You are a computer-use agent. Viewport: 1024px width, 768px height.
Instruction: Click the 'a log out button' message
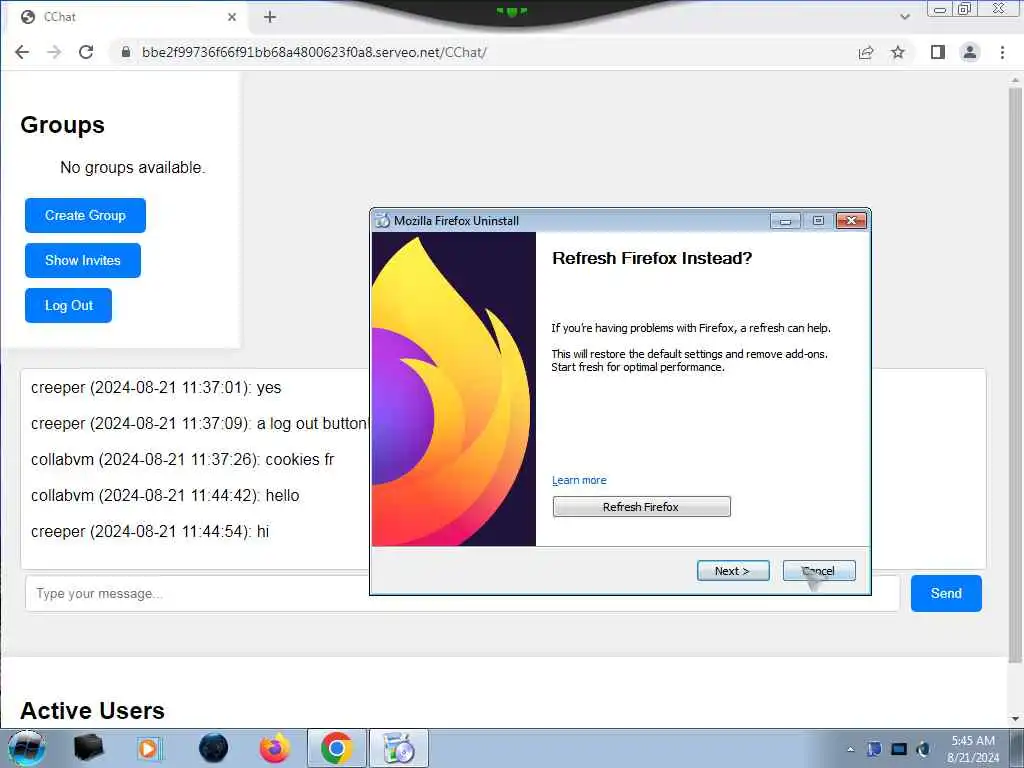pos(200,424)
